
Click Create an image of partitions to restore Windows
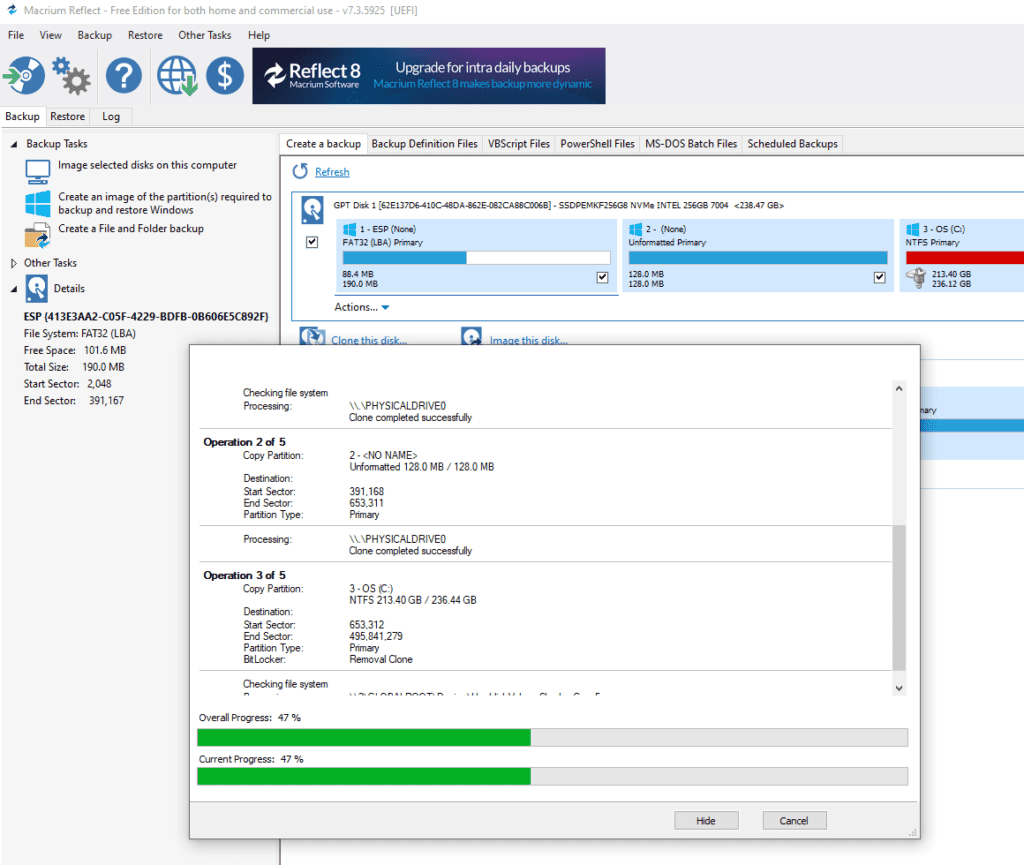(165, 203)
